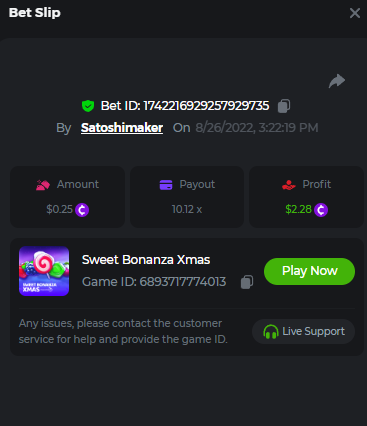367x426 pixels.
Task: Click the $0.25 amount value
Action: 59,209
